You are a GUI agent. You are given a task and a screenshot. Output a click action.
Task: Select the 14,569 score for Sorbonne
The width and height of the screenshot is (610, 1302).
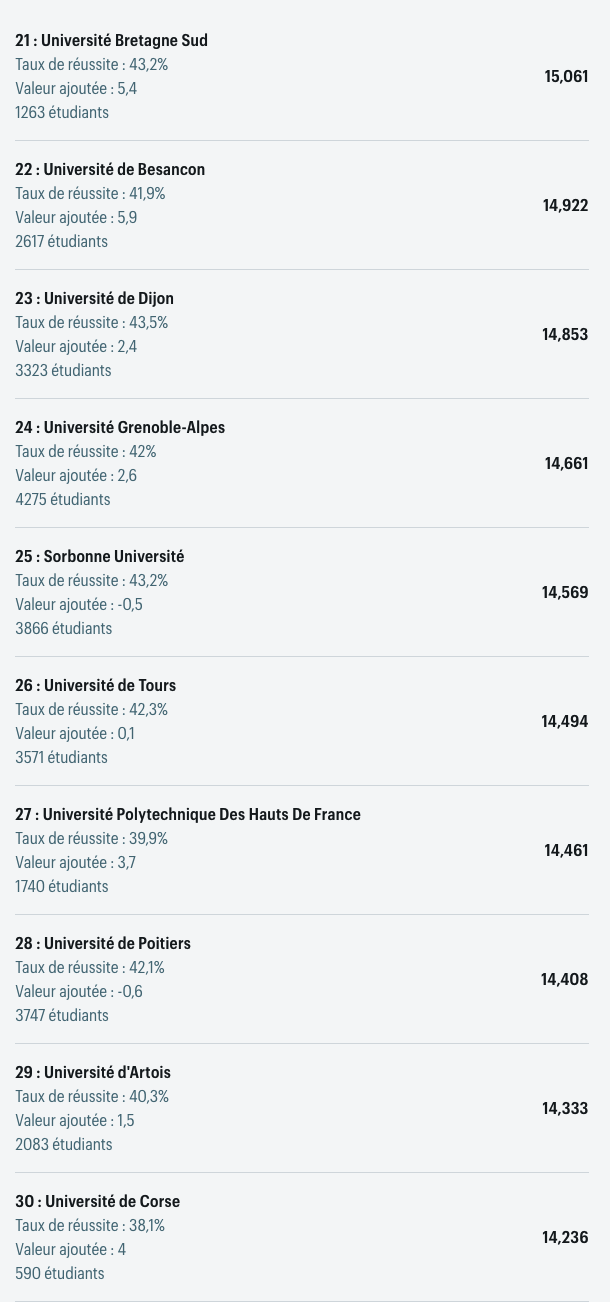point(565,593)
